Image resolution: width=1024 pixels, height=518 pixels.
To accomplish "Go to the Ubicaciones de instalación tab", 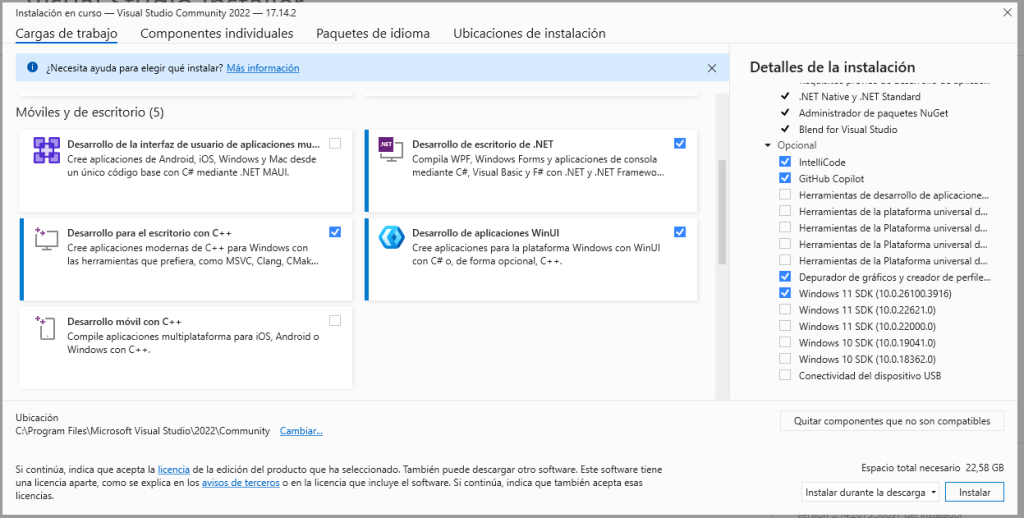I will tap(529, 33).
